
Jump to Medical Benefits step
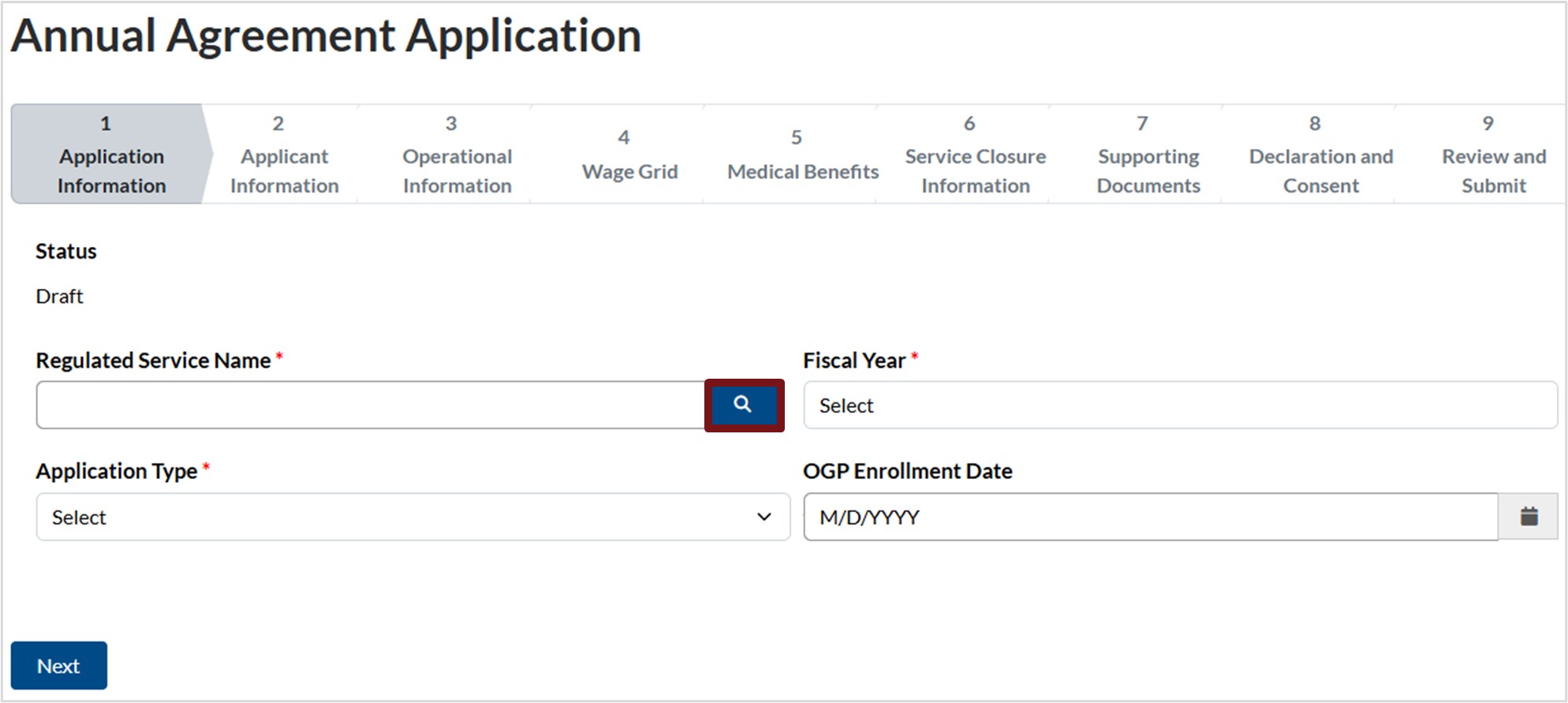[802, 155]
